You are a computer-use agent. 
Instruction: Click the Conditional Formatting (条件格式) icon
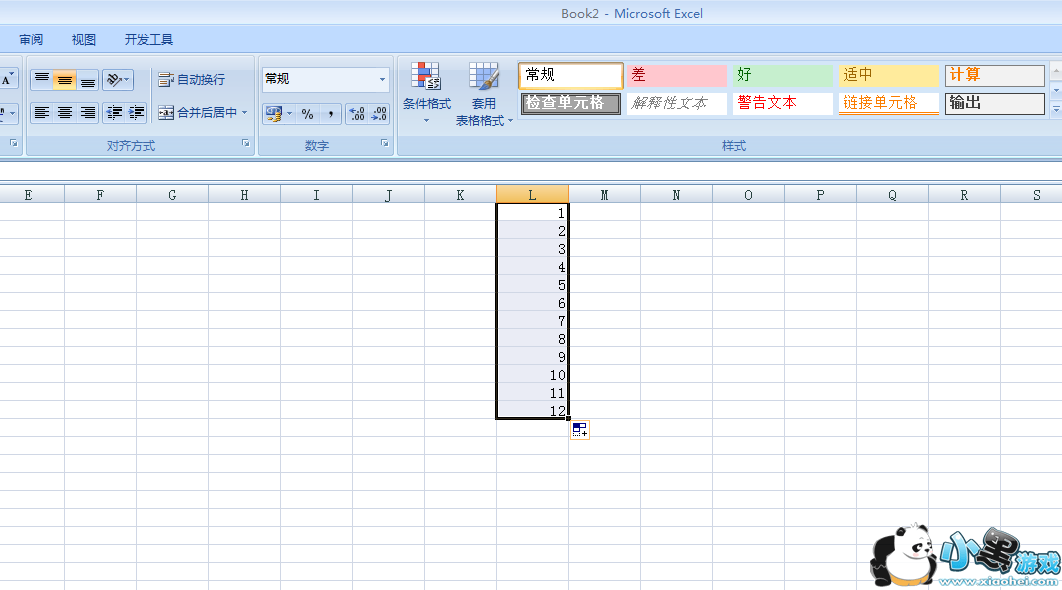click(426, 78)
